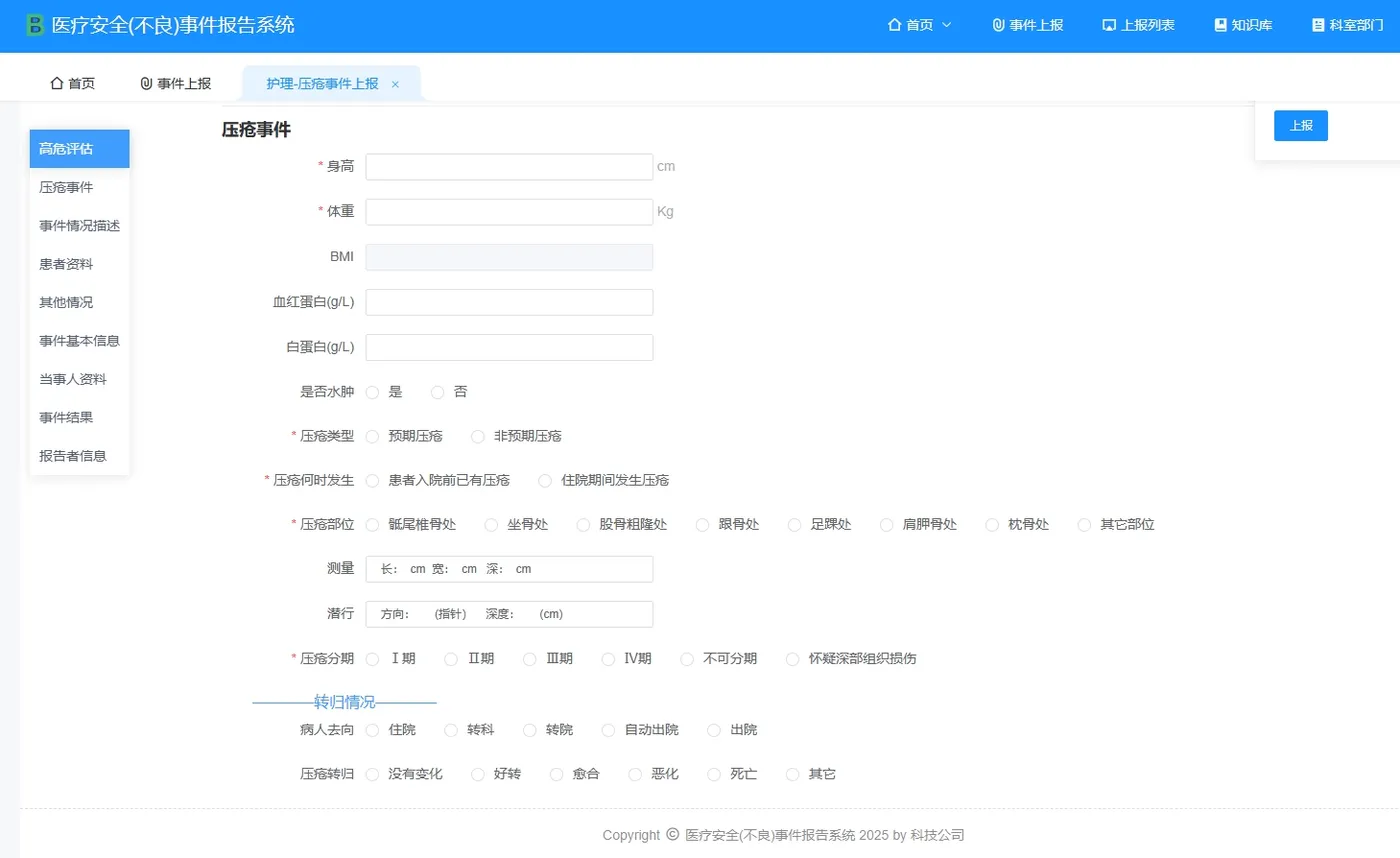Select Ⅳ期 for 压疮分期

point(608,659)
